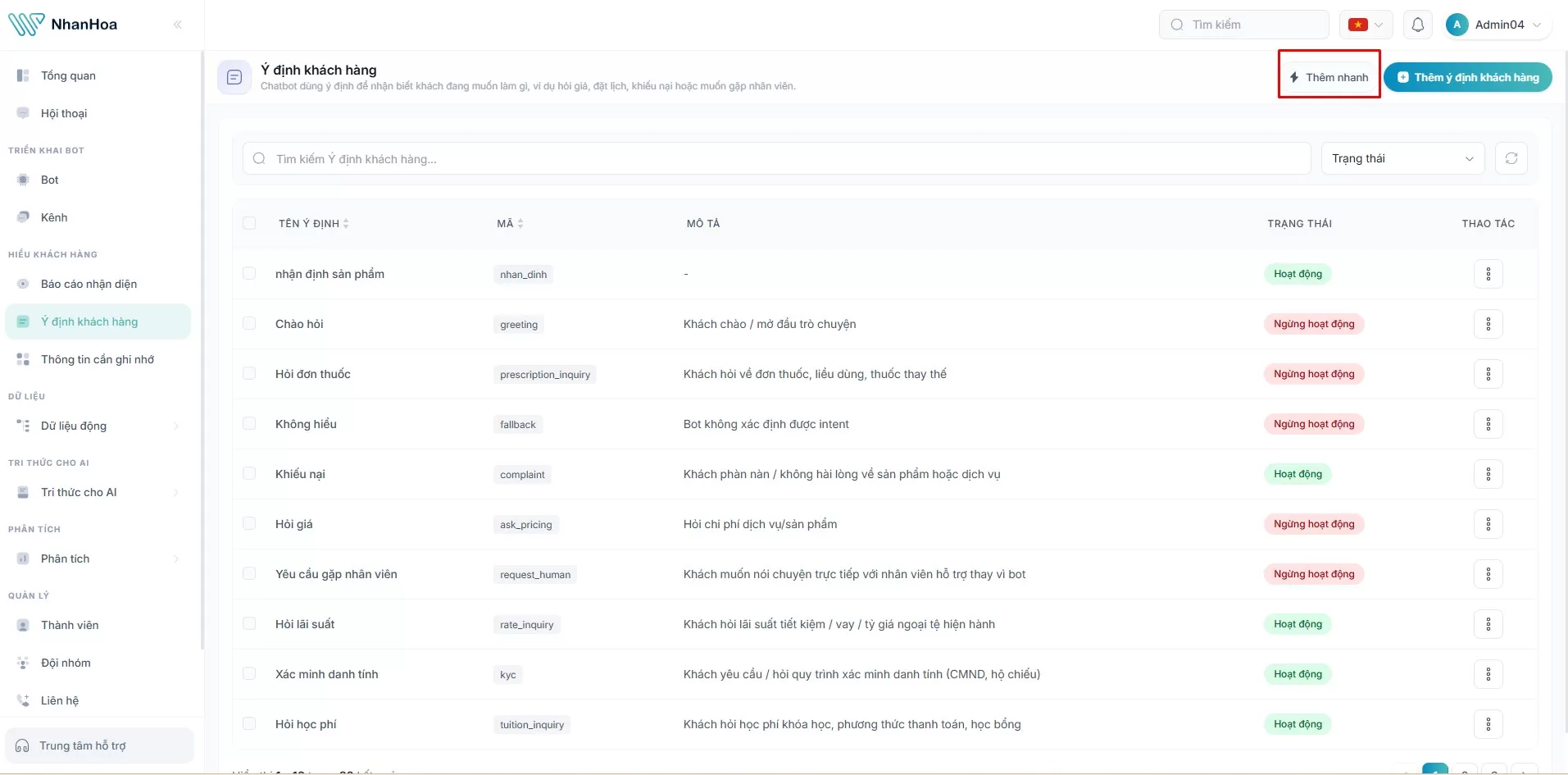Open actions menu for Không hiểu row
This screenshot has height=775, width=1568.
pos(1488,424)
